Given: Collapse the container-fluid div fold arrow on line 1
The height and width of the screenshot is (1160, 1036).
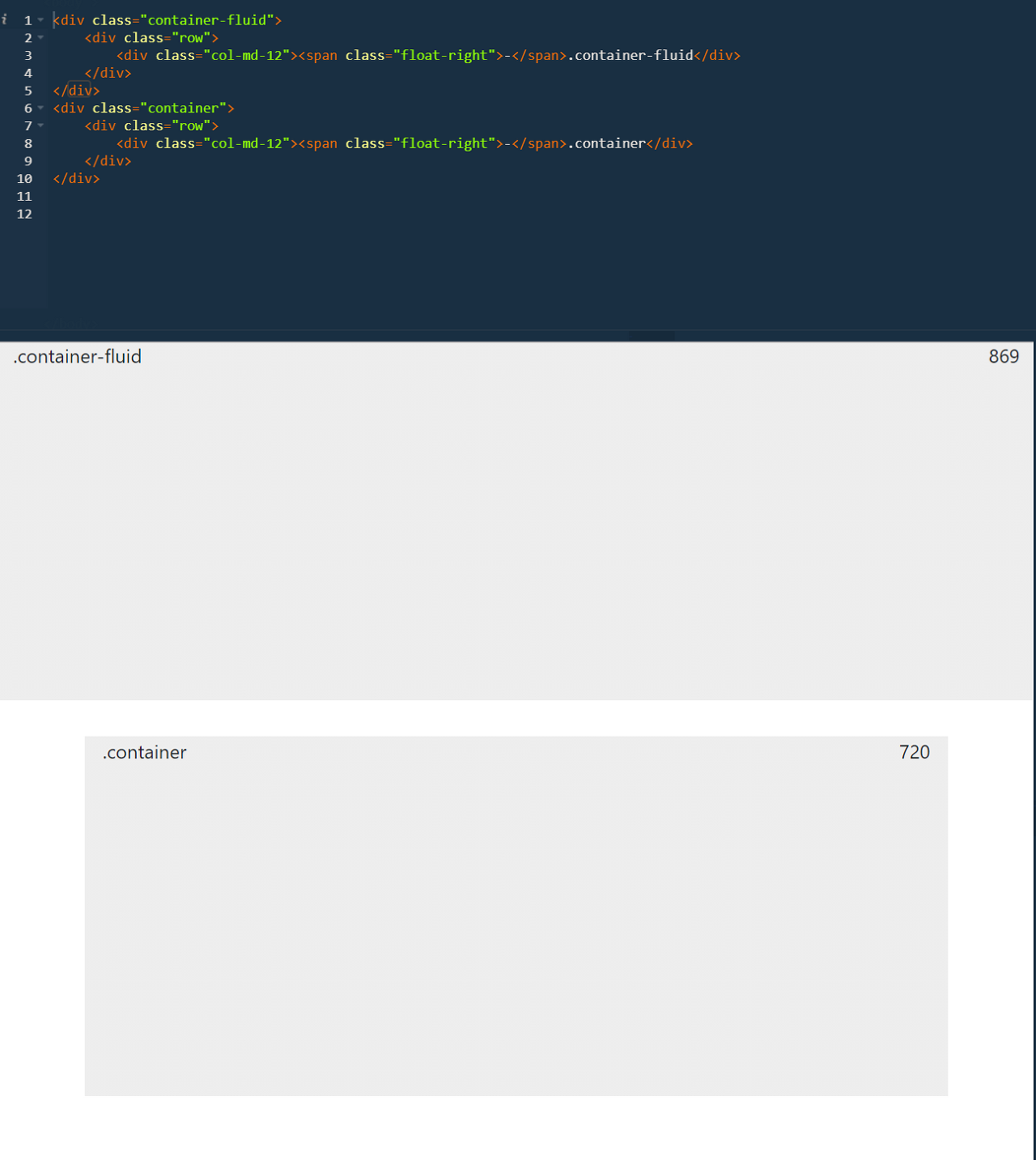Looking at the screenshot, I should pos(40,20).
